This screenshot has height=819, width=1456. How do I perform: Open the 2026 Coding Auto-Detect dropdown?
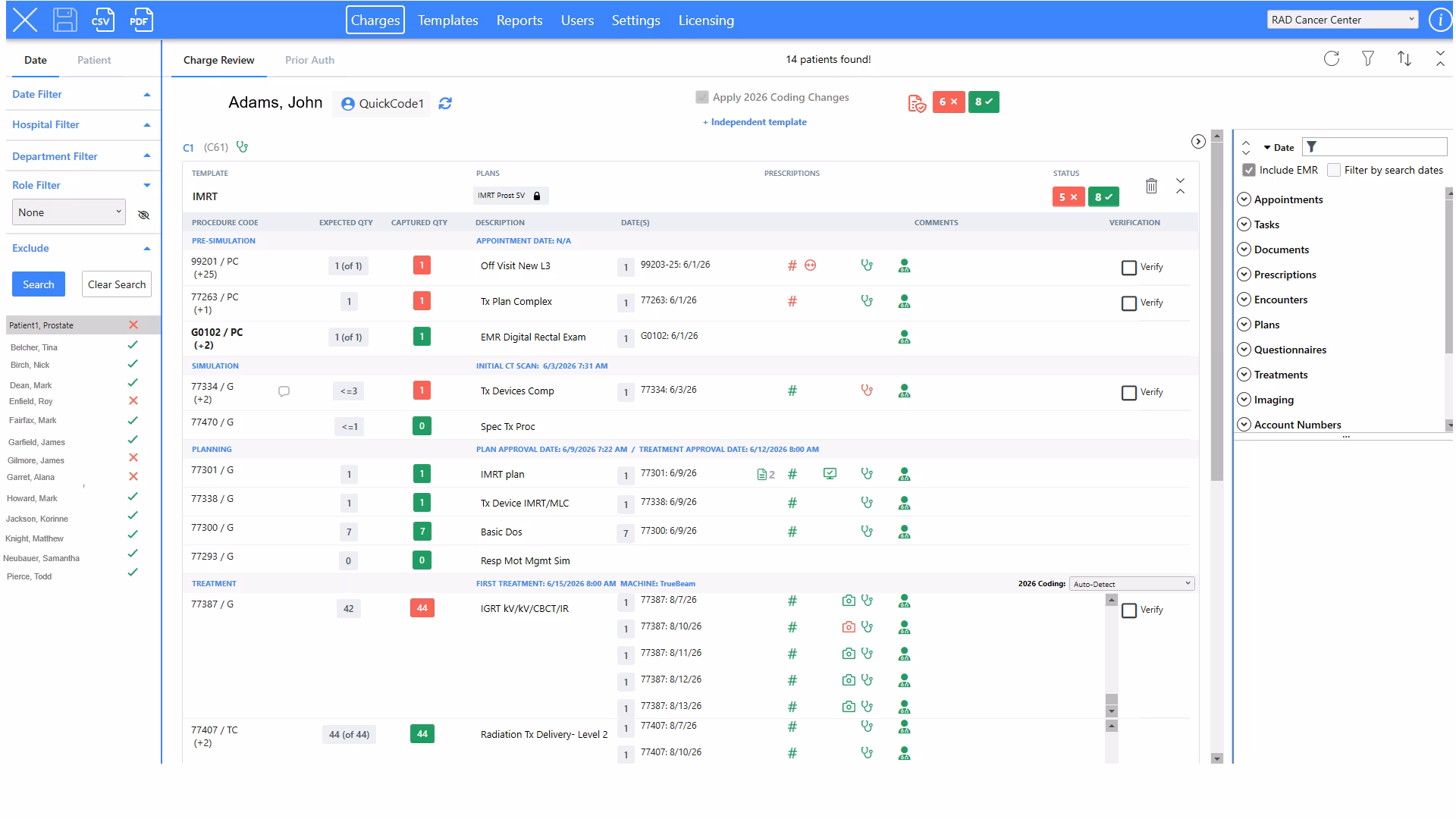pos(1131,584)
